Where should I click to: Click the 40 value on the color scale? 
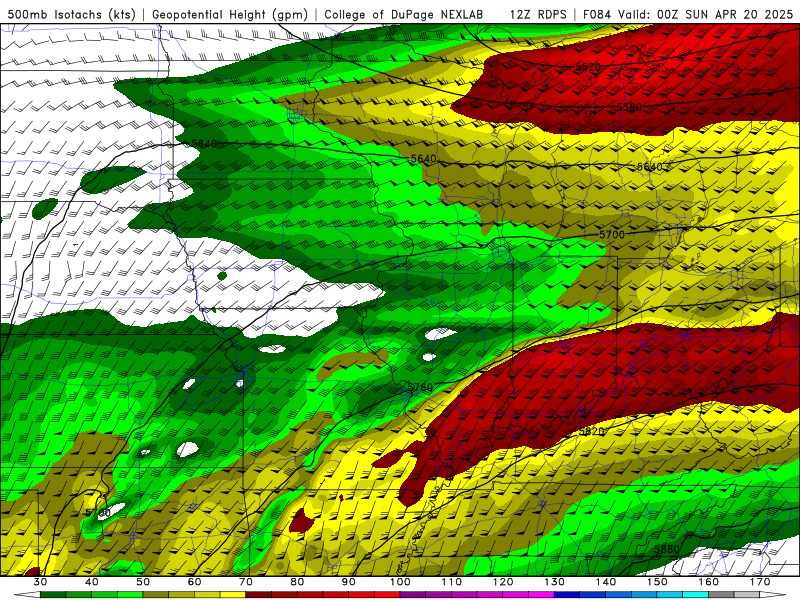pos(92,582)
